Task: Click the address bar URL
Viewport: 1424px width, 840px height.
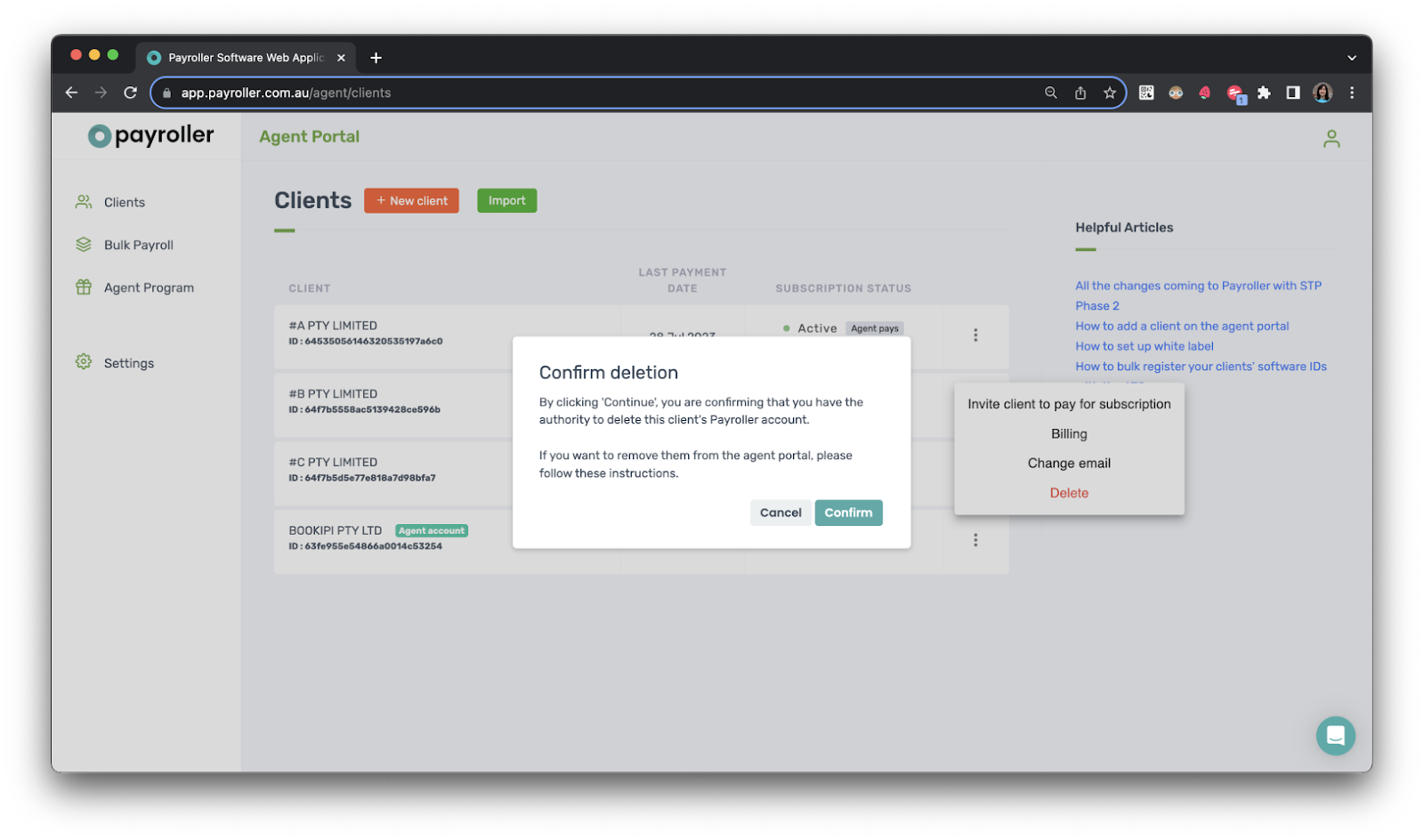Action: [x=286, y=93]
